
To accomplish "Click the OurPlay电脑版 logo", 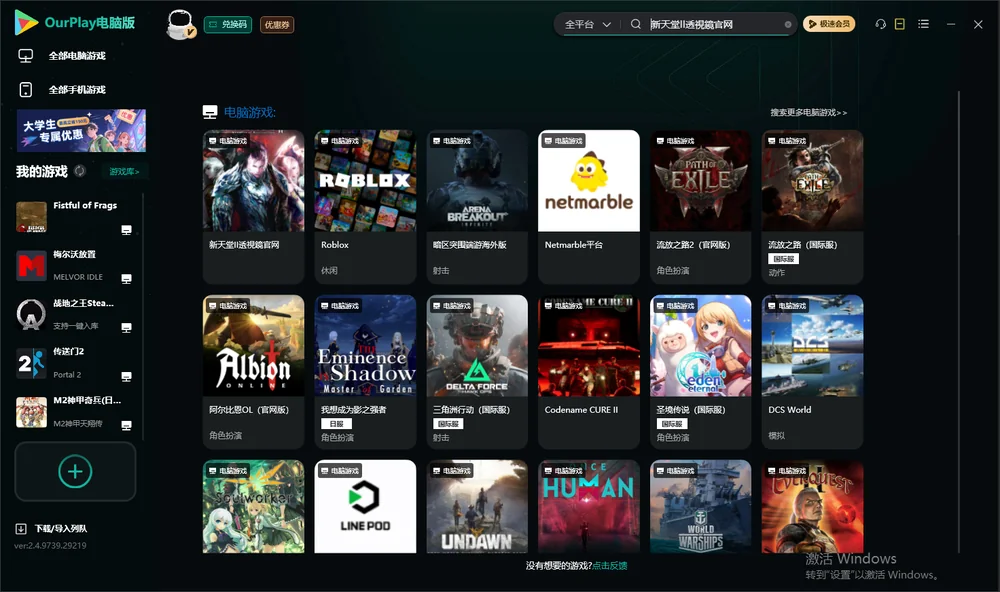I will click(x=75, y=23).
